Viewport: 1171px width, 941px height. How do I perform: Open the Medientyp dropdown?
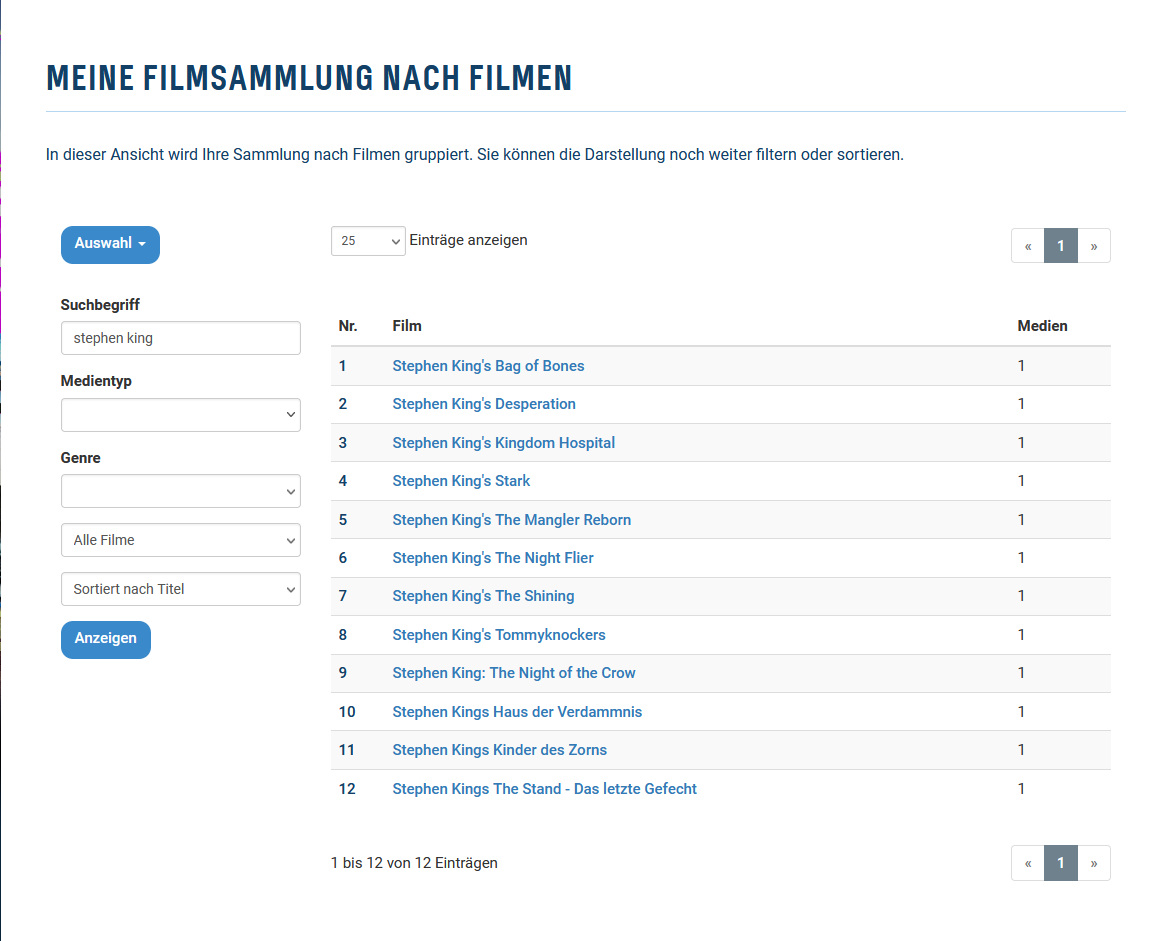tap(181, 414)
